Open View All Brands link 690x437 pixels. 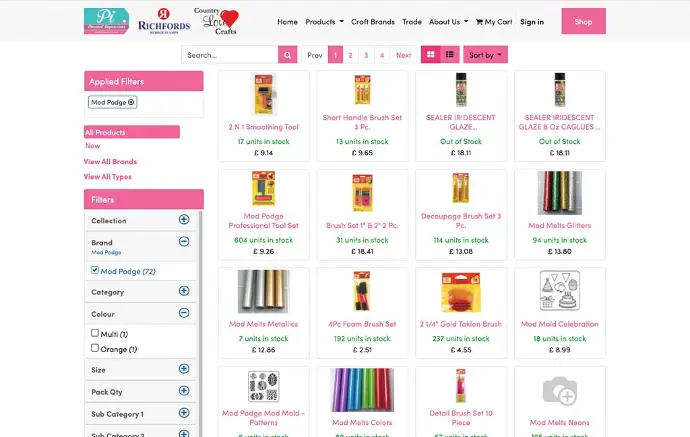[110, 162]
